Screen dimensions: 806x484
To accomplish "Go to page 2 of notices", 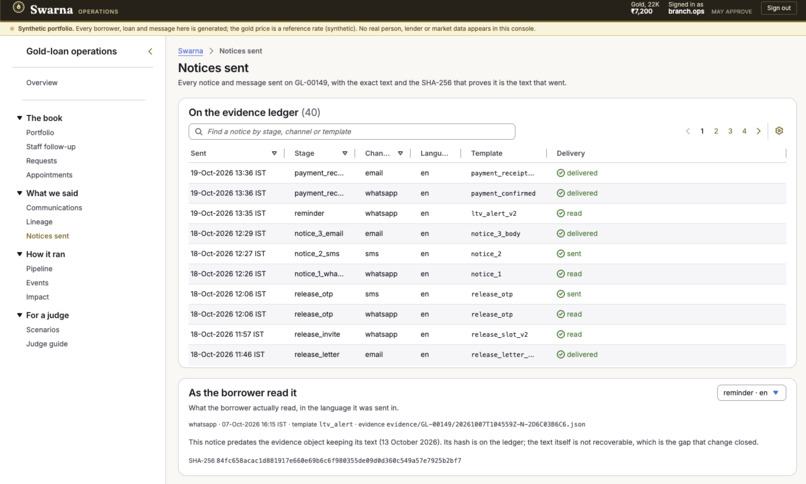I will point(716,132).
